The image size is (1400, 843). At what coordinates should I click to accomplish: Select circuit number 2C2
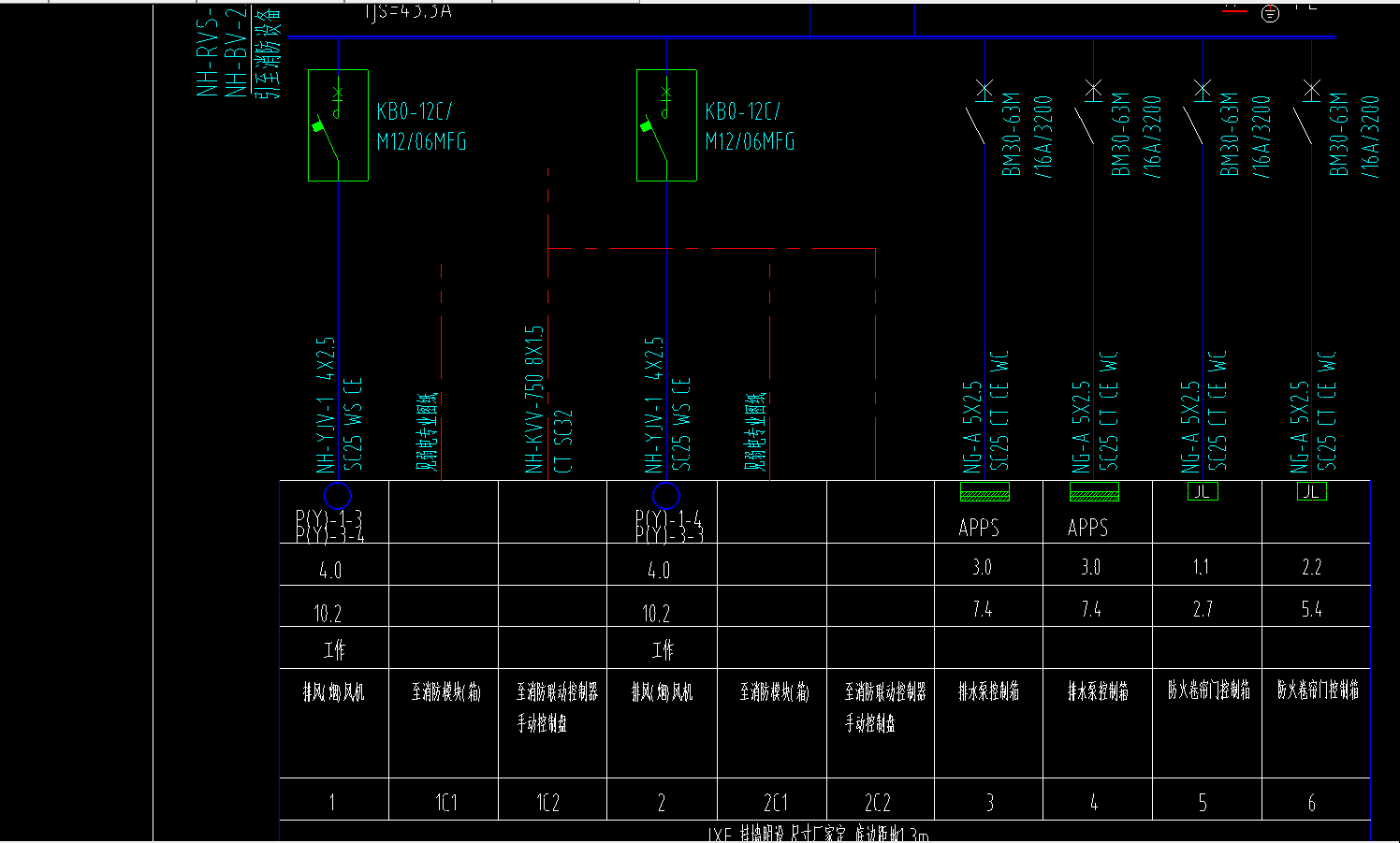[x=877, y=803]
